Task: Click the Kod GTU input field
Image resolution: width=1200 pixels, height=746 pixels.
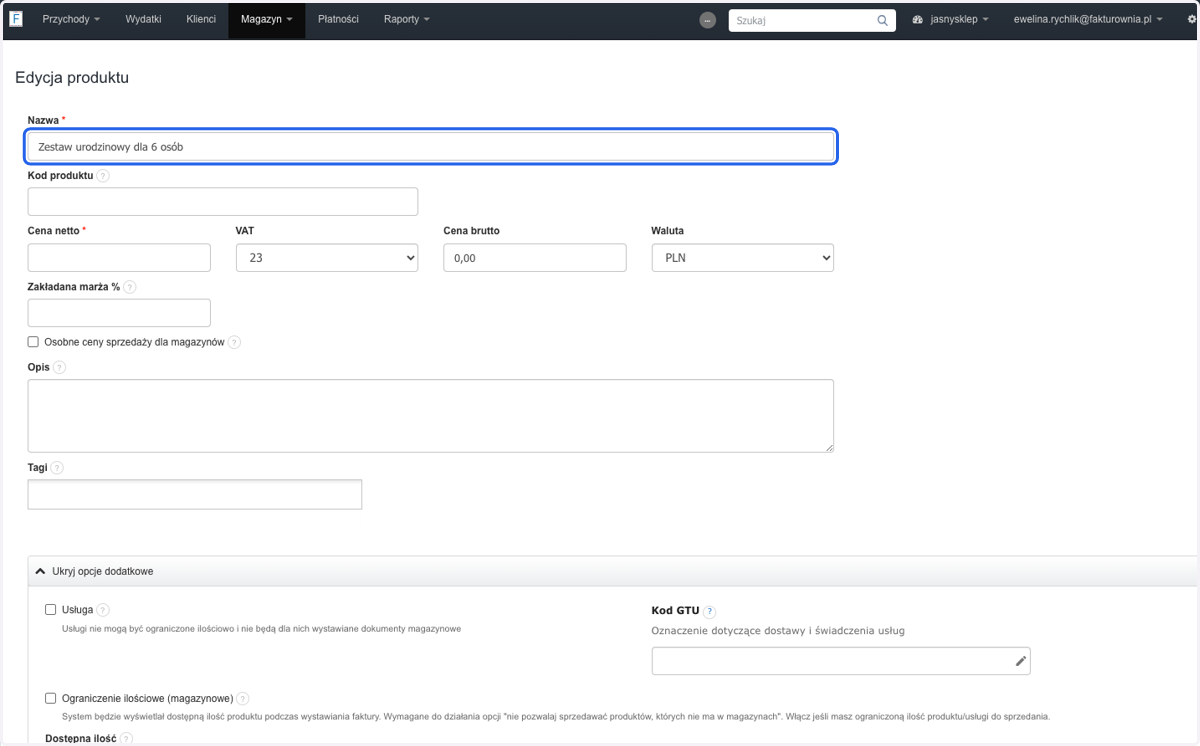Action: [841, 661]
